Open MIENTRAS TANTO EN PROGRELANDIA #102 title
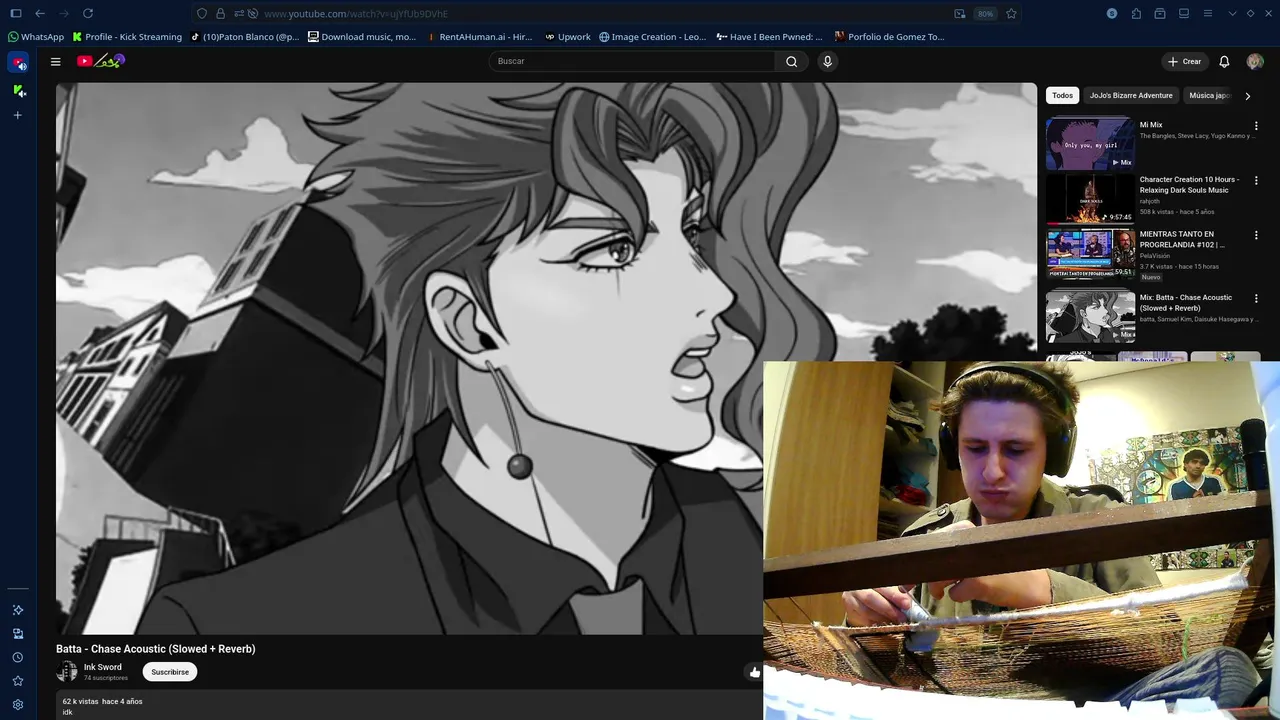This screenshot has height=720, width=1280. (1183, 239)
